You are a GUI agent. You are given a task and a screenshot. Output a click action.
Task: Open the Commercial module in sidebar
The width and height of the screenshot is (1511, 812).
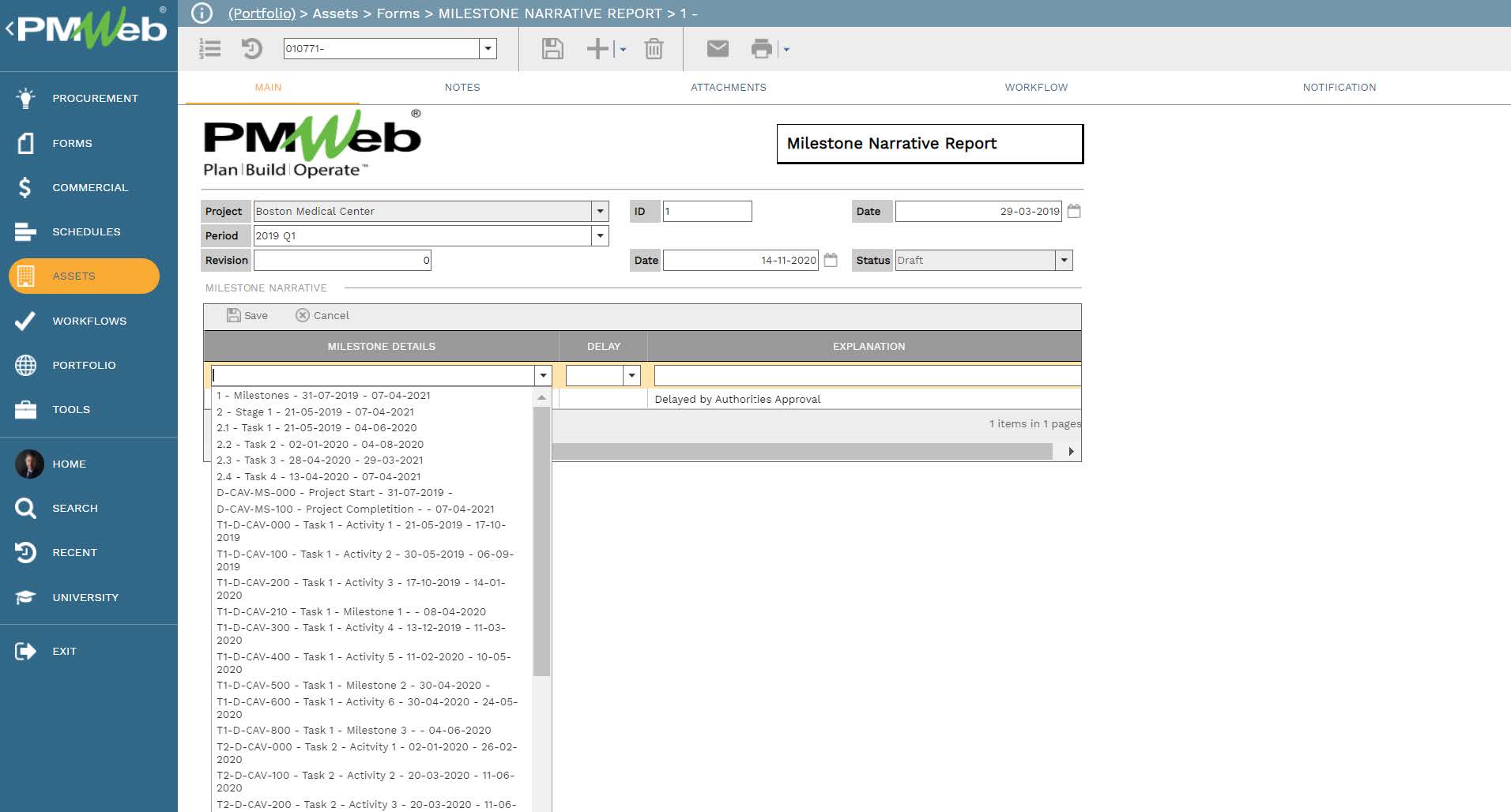point(89,187)
